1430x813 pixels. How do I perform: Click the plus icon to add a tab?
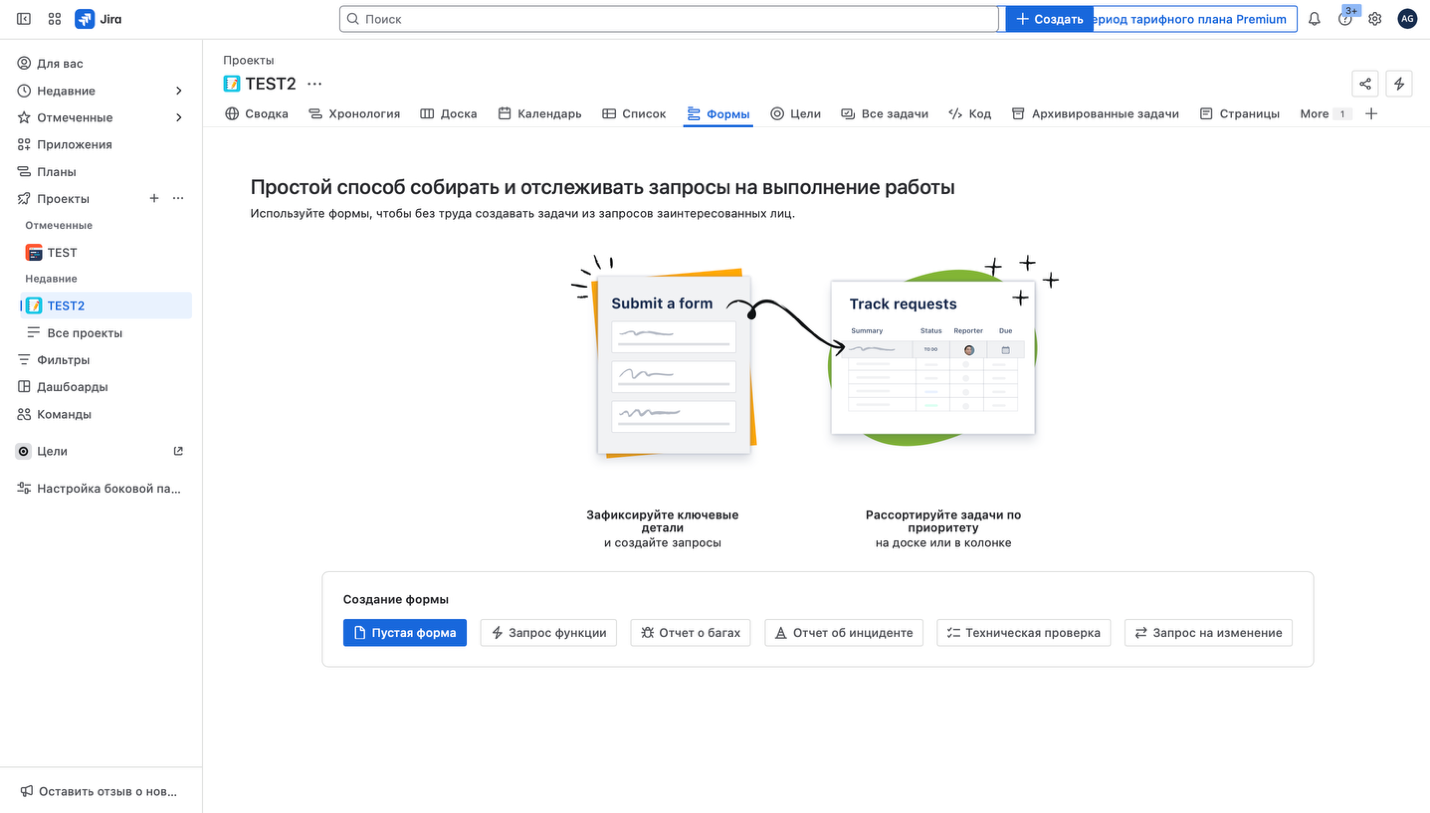point(1371,114)
